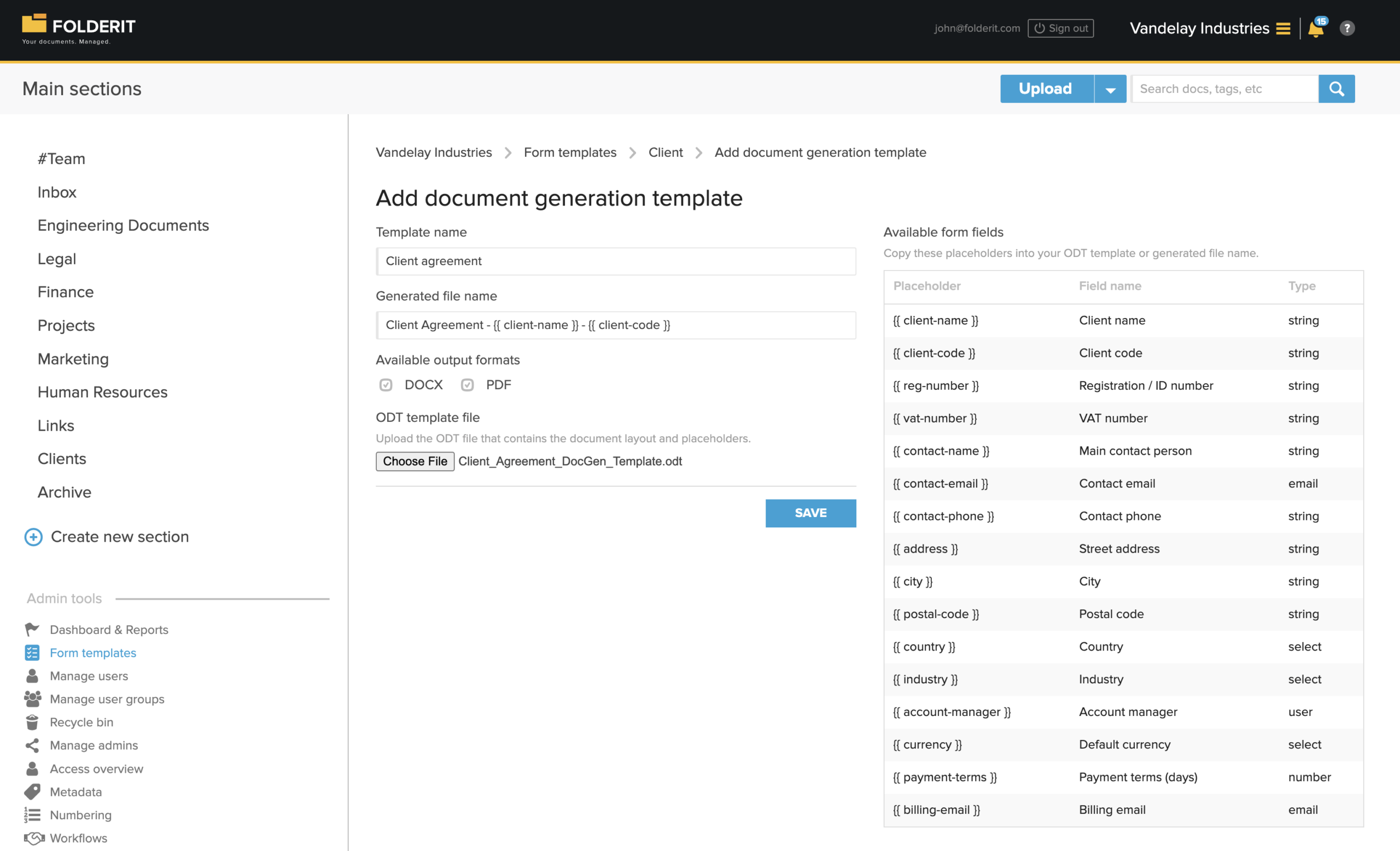Screen dimensions: 1400x851
Task: Go to Form templates breadcrumb
Action: (x=570, y=152)
